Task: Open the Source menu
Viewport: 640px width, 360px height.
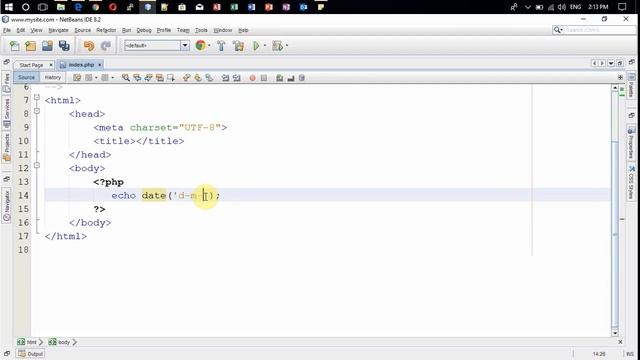Action: (82, 30)
